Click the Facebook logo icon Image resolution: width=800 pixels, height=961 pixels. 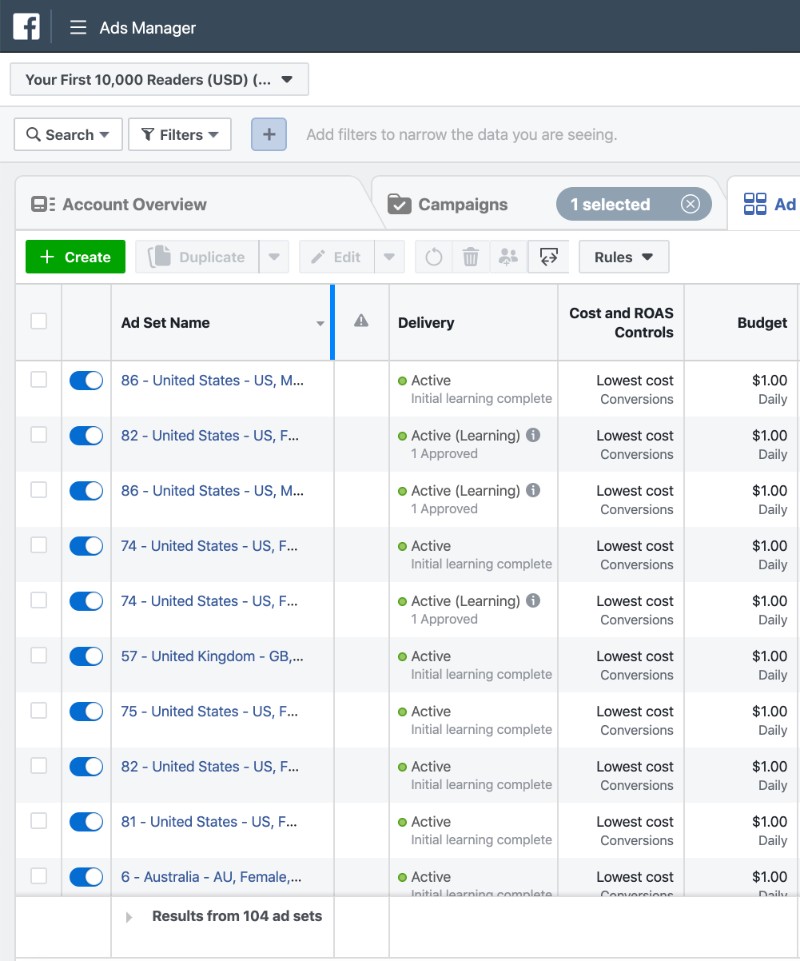(x=26, y=27)
